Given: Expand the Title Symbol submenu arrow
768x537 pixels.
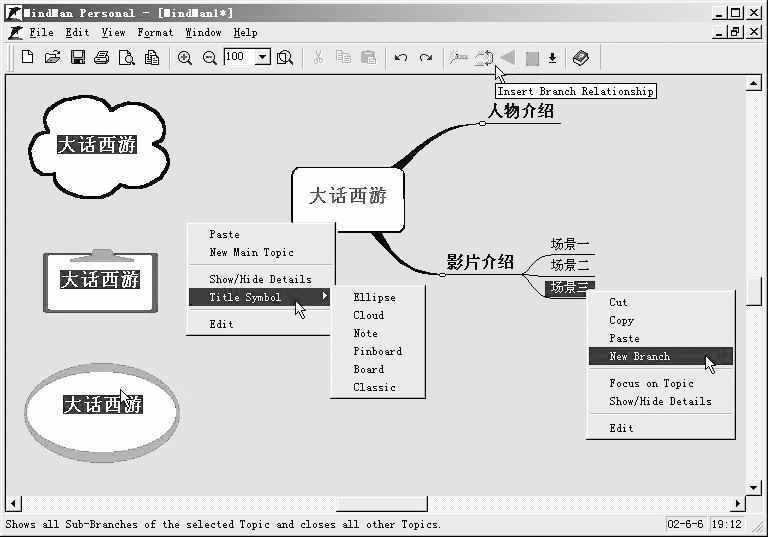Looking at the screenshot, I should click(324, 296).
